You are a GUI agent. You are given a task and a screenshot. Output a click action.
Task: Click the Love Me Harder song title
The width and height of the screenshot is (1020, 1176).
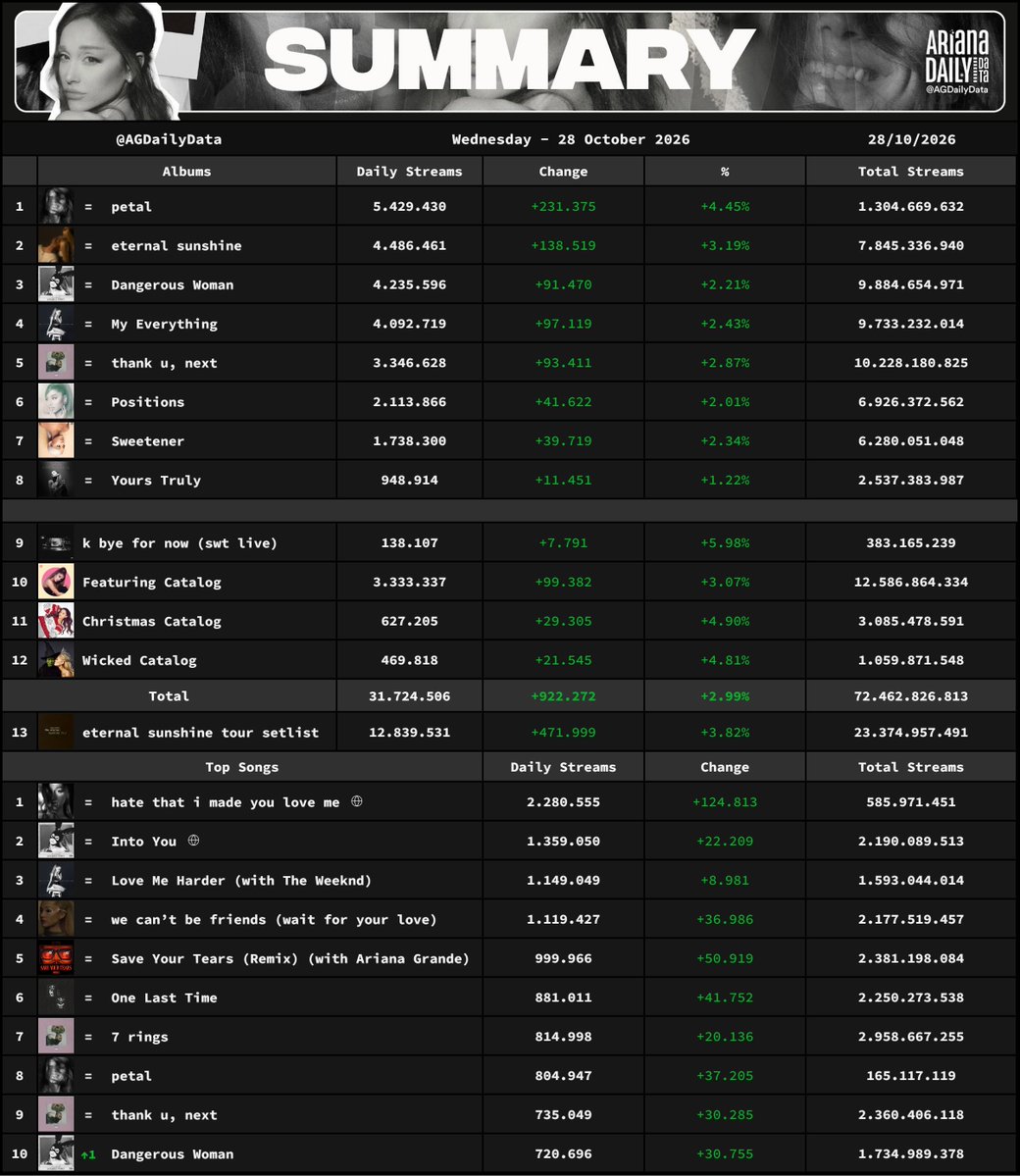[240, 881]
